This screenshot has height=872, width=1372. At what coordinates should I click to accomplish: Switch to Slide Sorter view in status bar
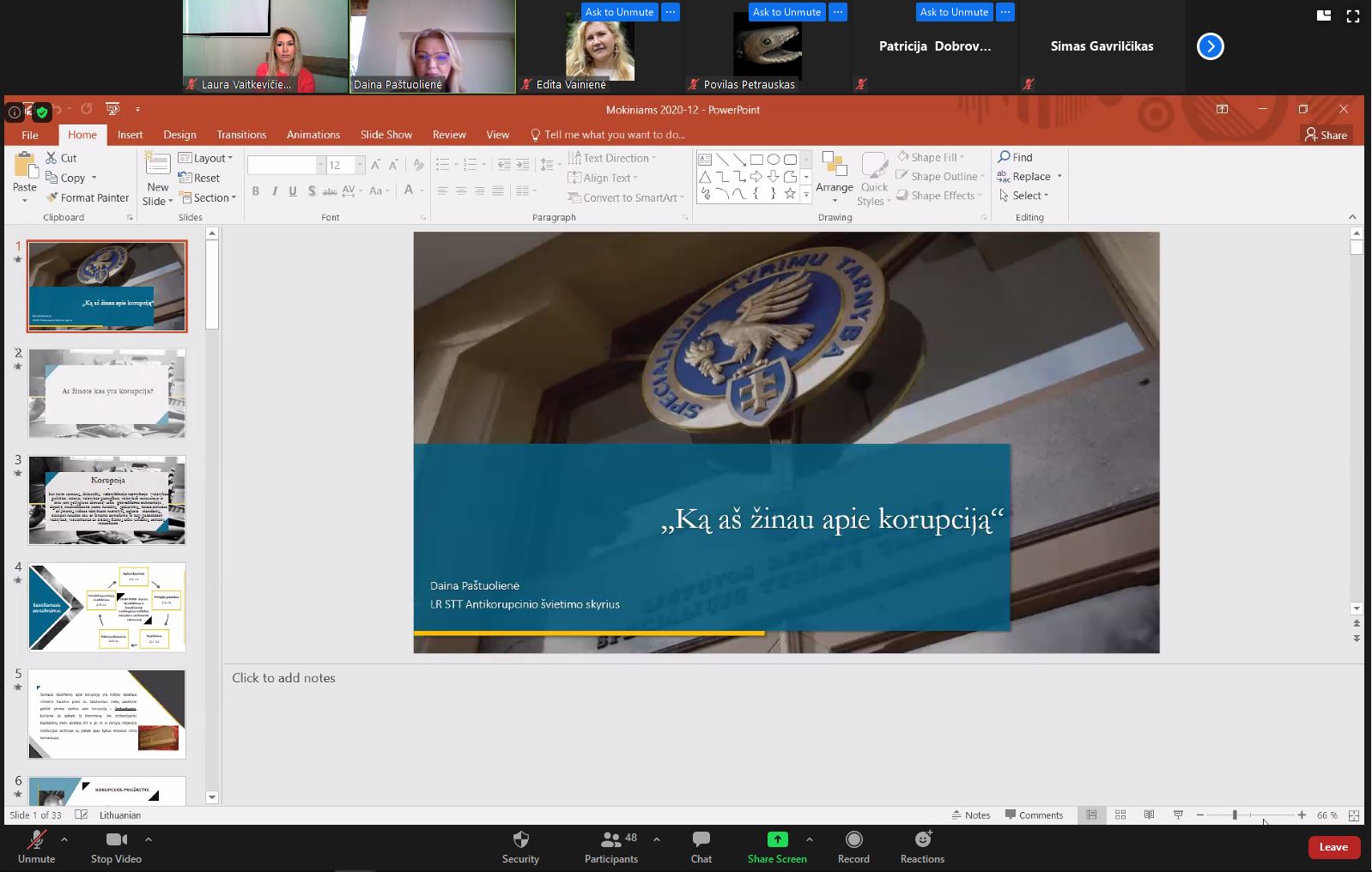pyautogui.click(x=1120, y=814)
